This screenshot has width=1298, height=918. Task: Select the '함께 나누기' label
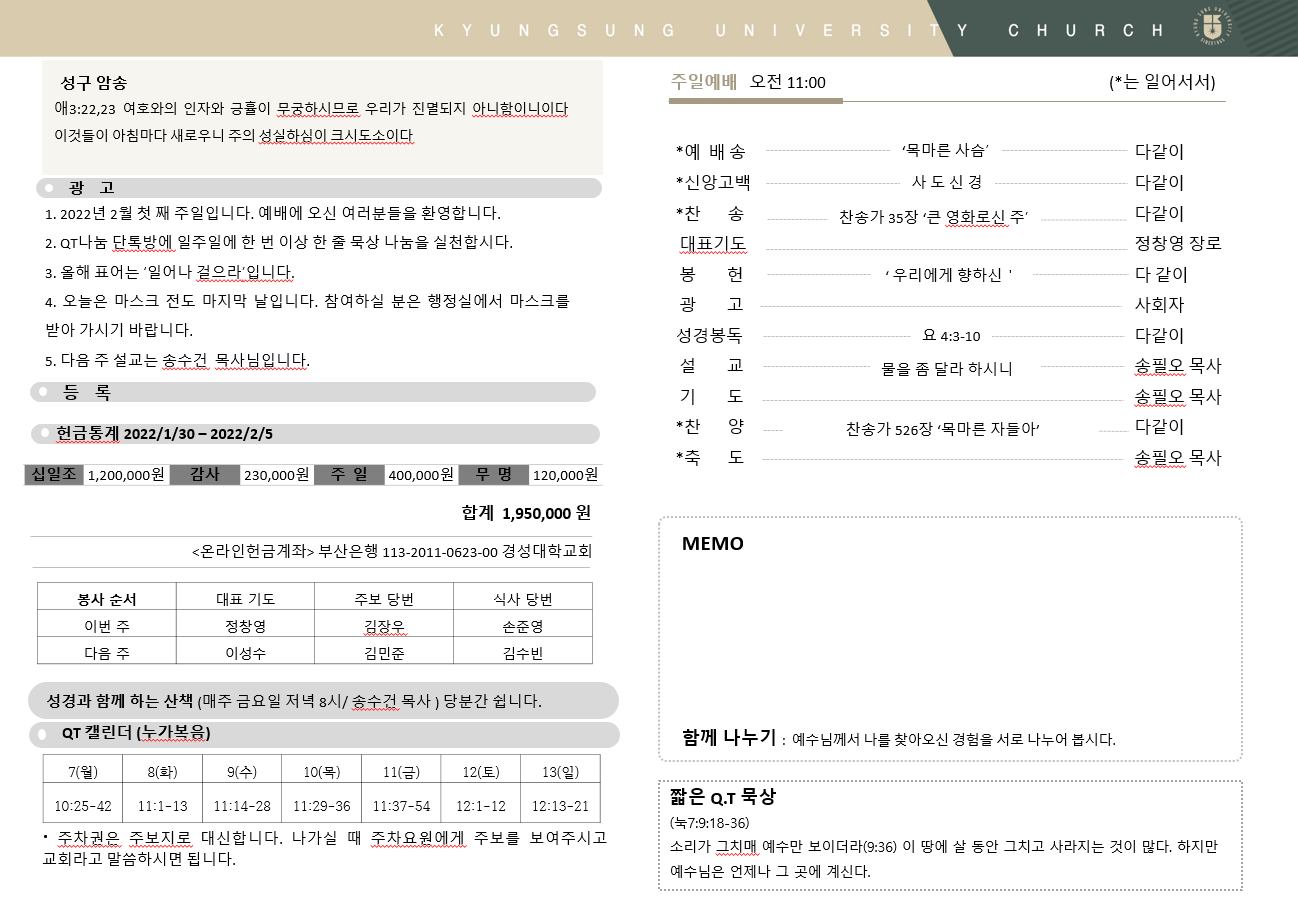click(x=729, y=738)
